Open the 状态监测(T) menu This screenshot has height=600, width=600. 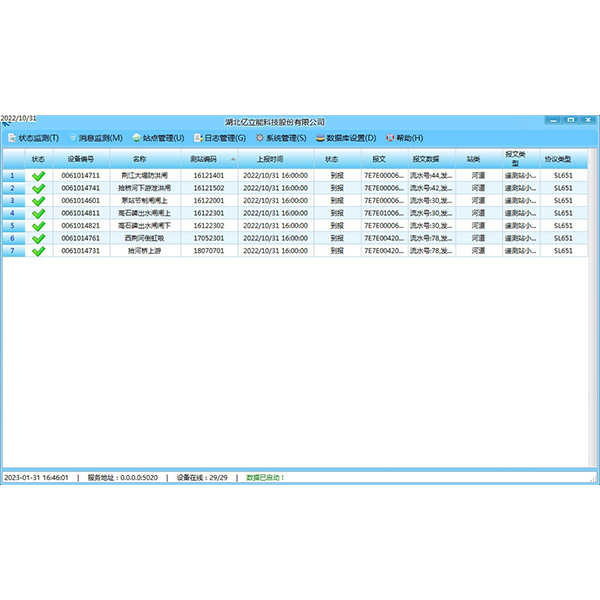pyautogui.click(x=34, y=138)
